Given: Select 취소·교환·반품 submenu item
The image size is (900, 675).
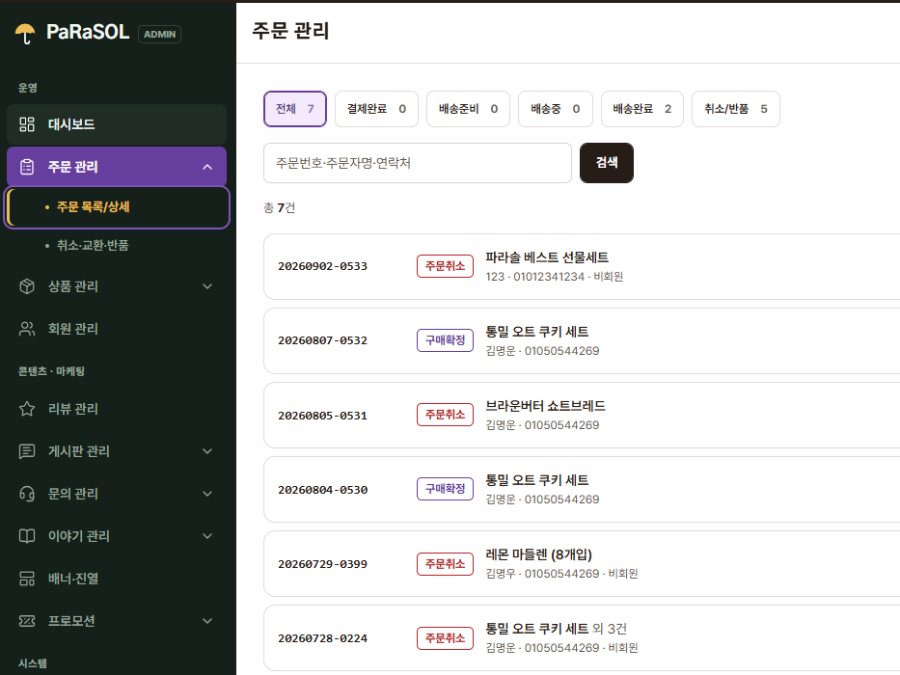Looking at the screenshot, I should [x=117, y=246].
